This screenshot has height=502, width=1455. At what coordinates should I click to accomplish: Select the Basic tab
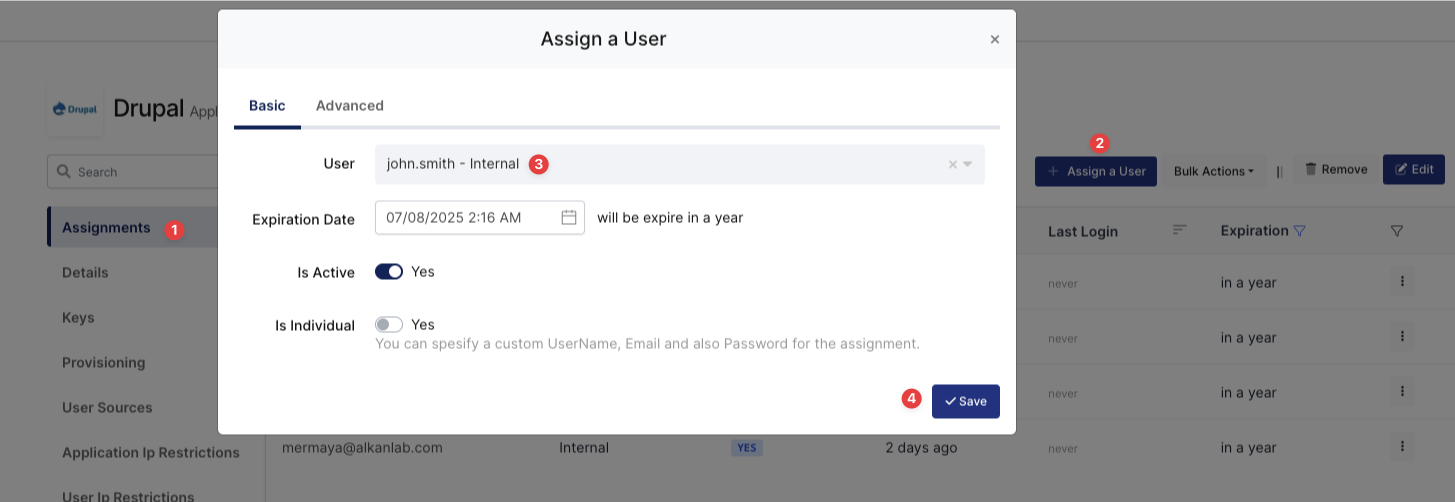[267, 105]
